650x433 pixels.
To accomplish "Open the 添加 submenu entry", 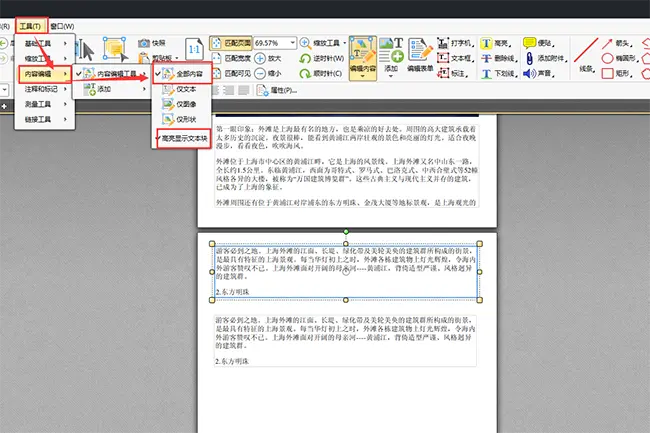I will tap(111, 89).
